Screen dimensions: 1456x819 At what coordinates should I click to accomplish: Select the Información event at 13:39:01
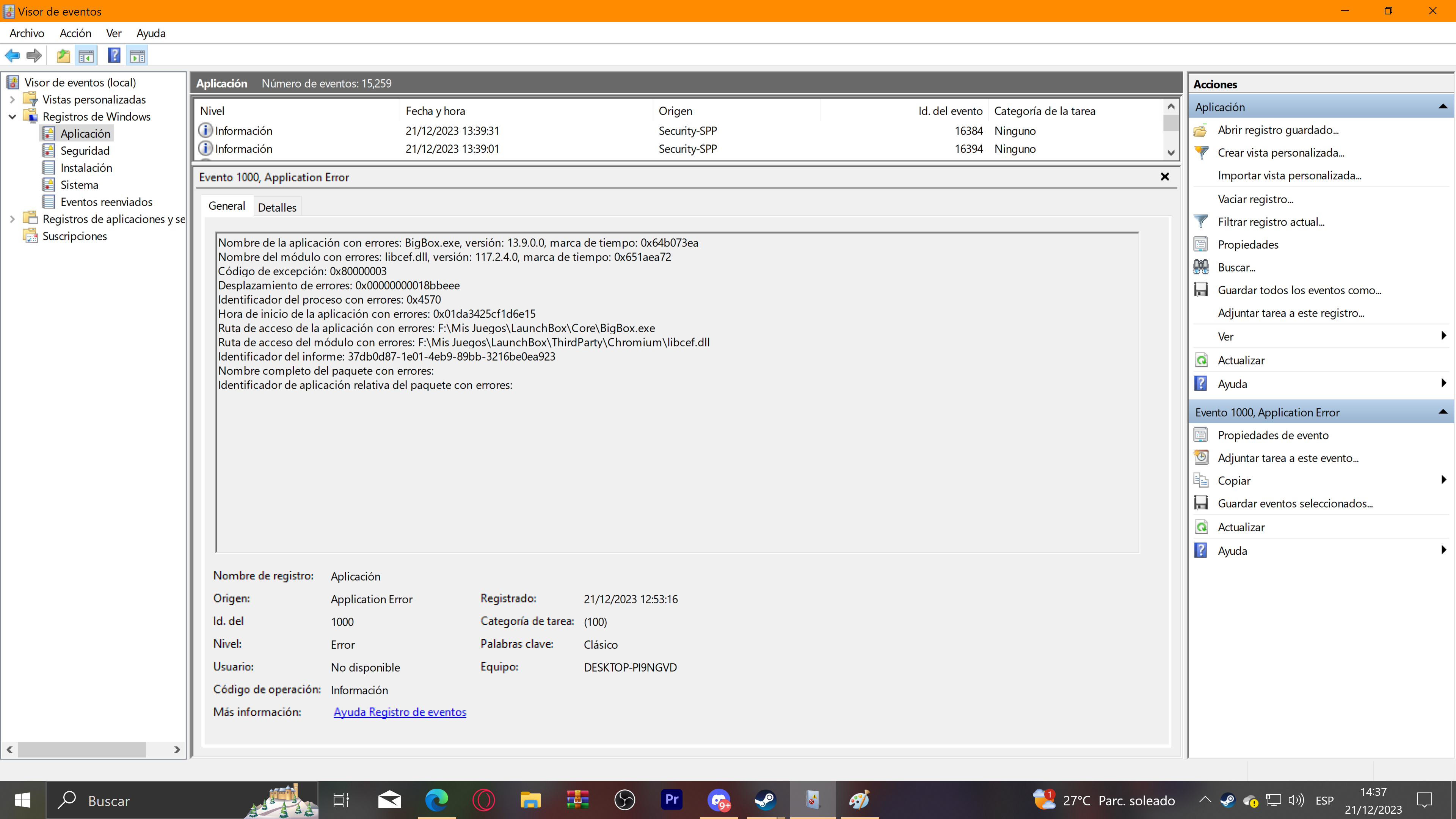click(678, 149)
